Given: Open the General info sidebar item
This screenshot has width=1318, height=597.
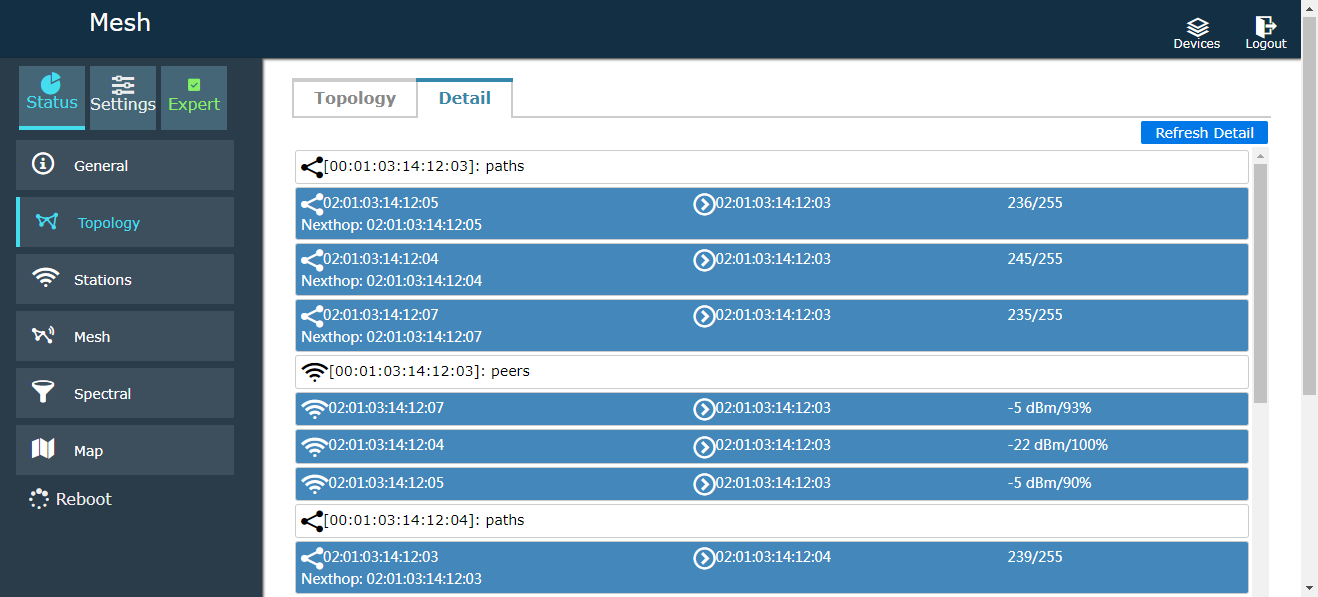Looking at the screenshot, I should pos(125,165).
